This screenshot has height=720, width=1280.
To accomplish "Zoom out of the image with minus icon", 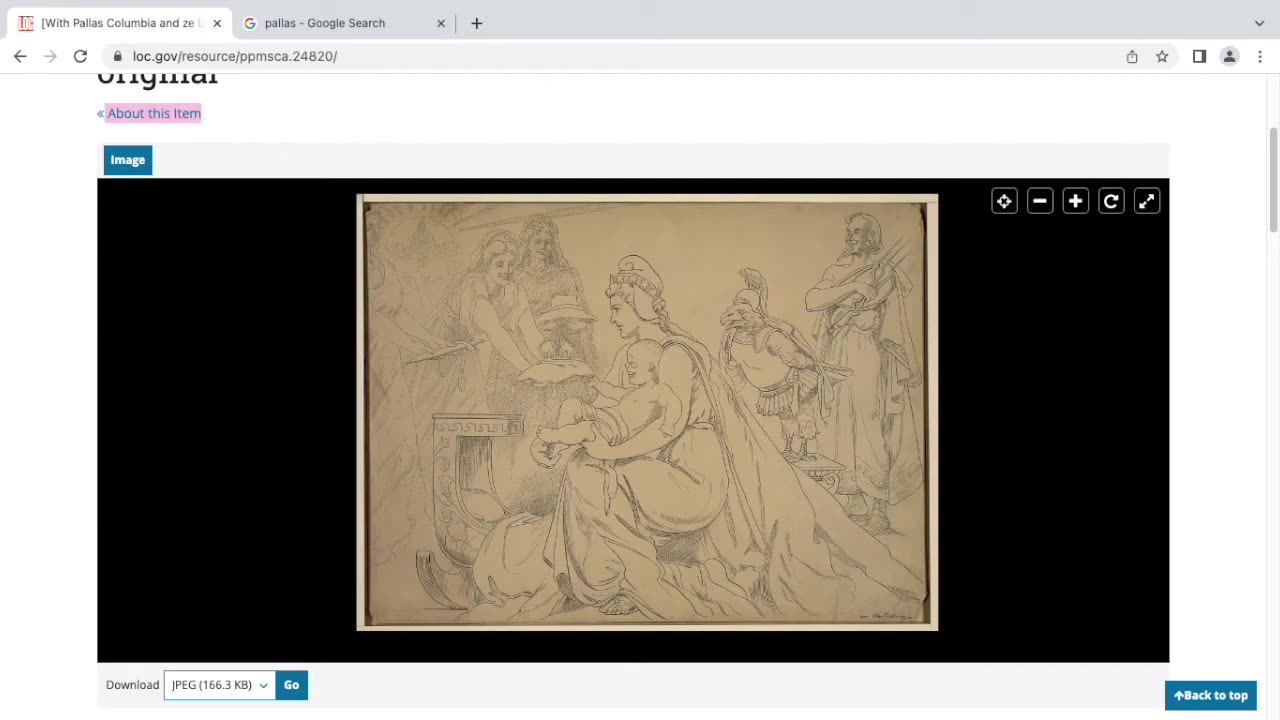I will 1040,202.
